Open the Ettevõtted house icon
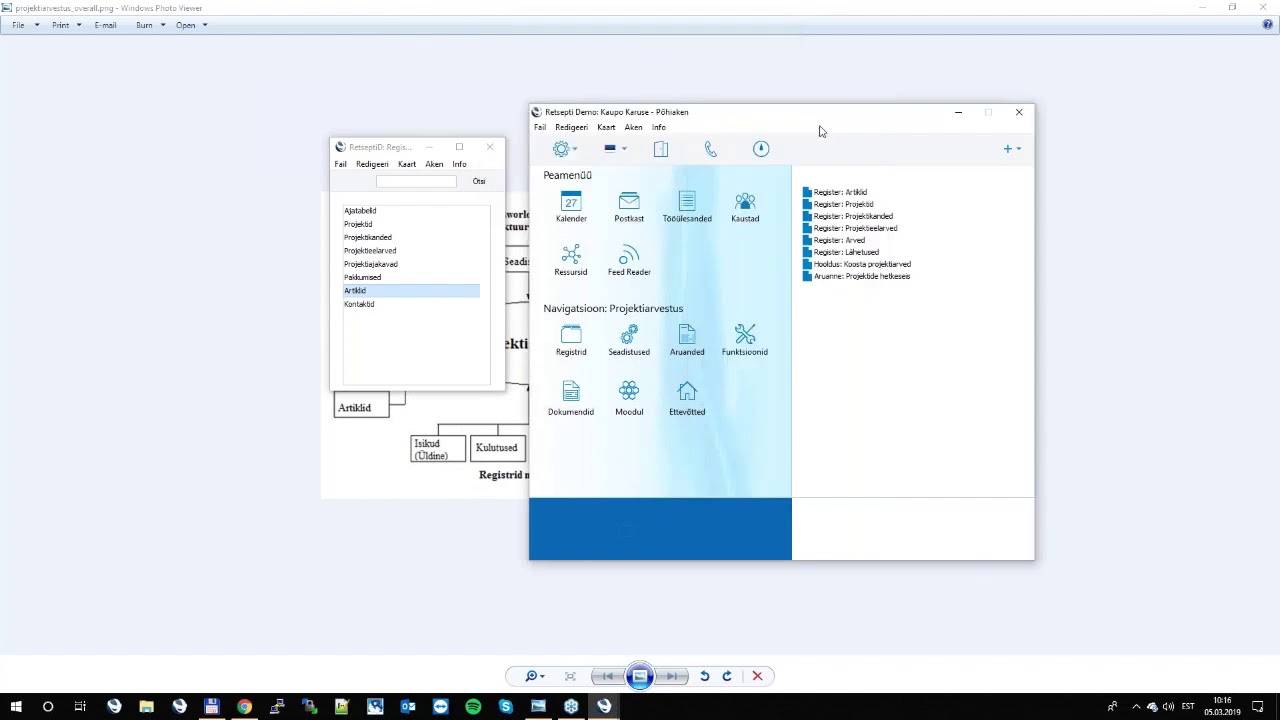1280x720 pixels. pyautogui.click(x=687, y=391)
